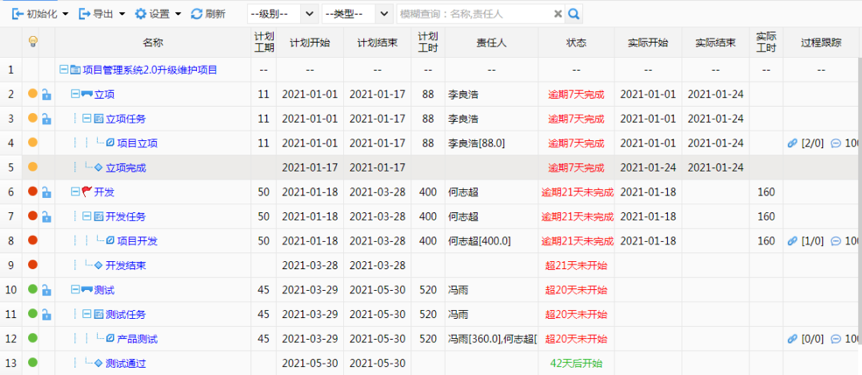Open the 初始化 dropdown menu
Viewport: 862px width, 375px height.
click(x=40, y=14)
